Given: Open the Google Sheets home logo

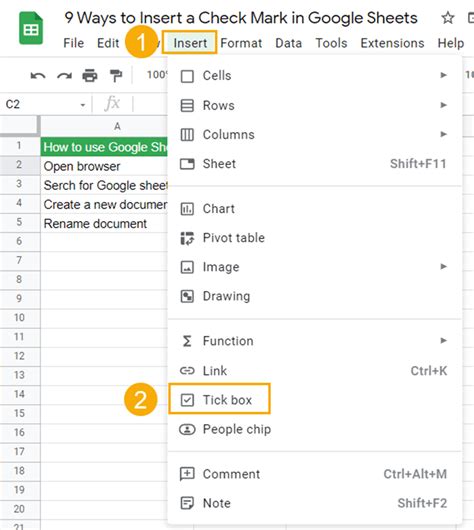Looking at the screenshot, I should pos(31,28).
